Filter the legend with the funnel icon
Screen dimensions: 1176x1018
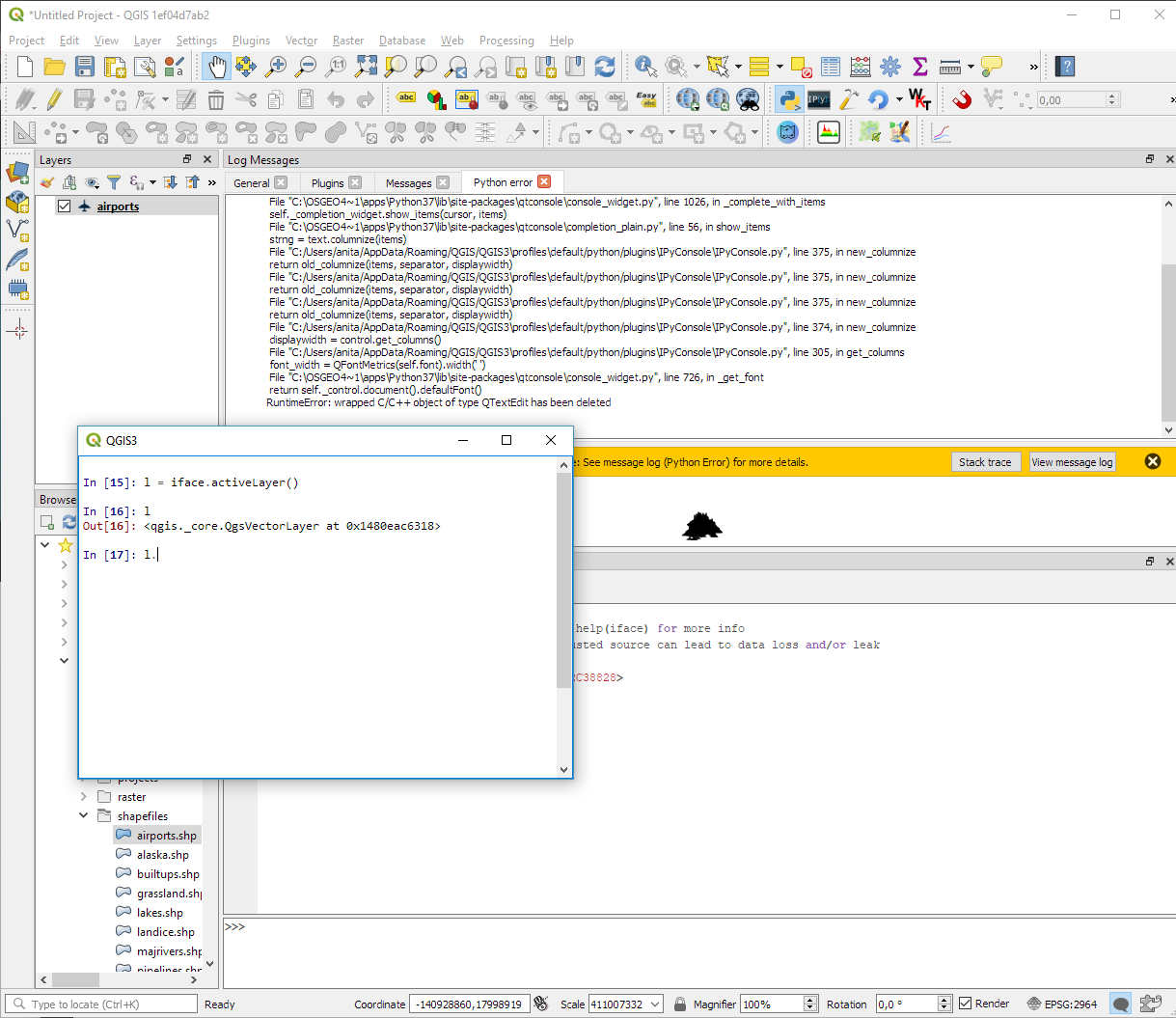(x=114, y=182)
